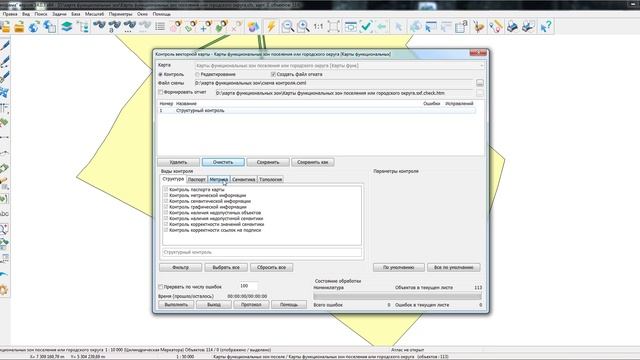The height and width of the screenshot is (360, 640).
Task: Click the binoculars with dots icon
Action: pos(130,27)
